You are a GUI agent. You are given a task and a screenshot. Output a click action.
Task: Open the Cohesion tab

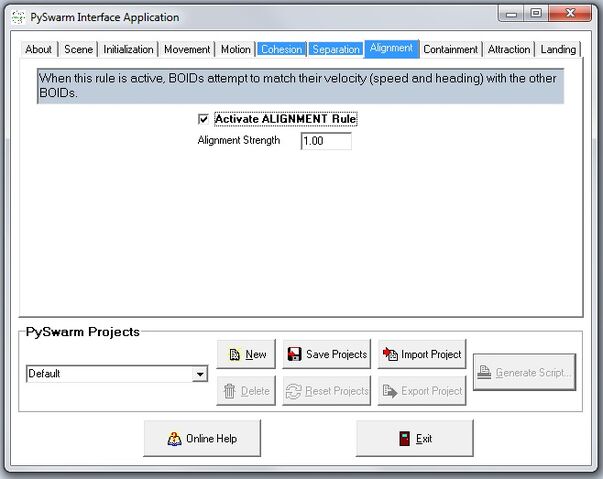282,50
